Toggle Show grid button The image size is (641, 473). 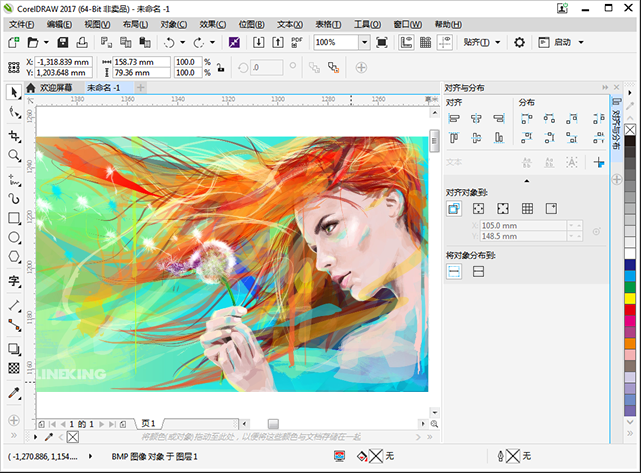(x=426, y=42)
